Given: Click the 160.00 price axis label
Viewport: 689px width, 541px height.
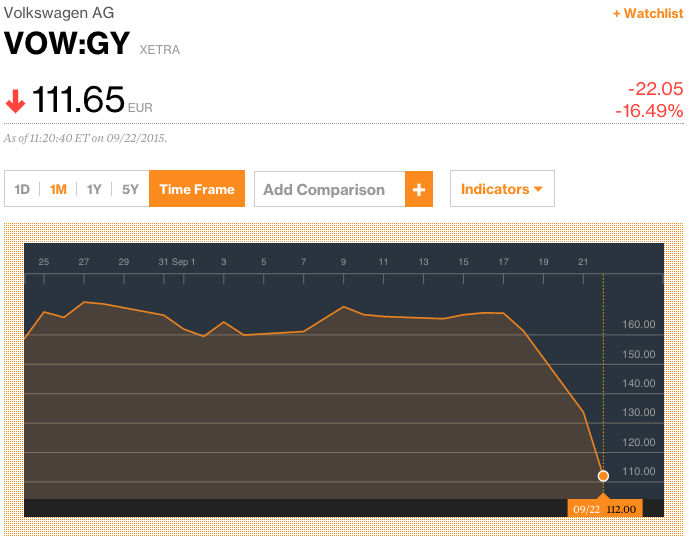Looking at the screenshot, I should pos(638,325).
